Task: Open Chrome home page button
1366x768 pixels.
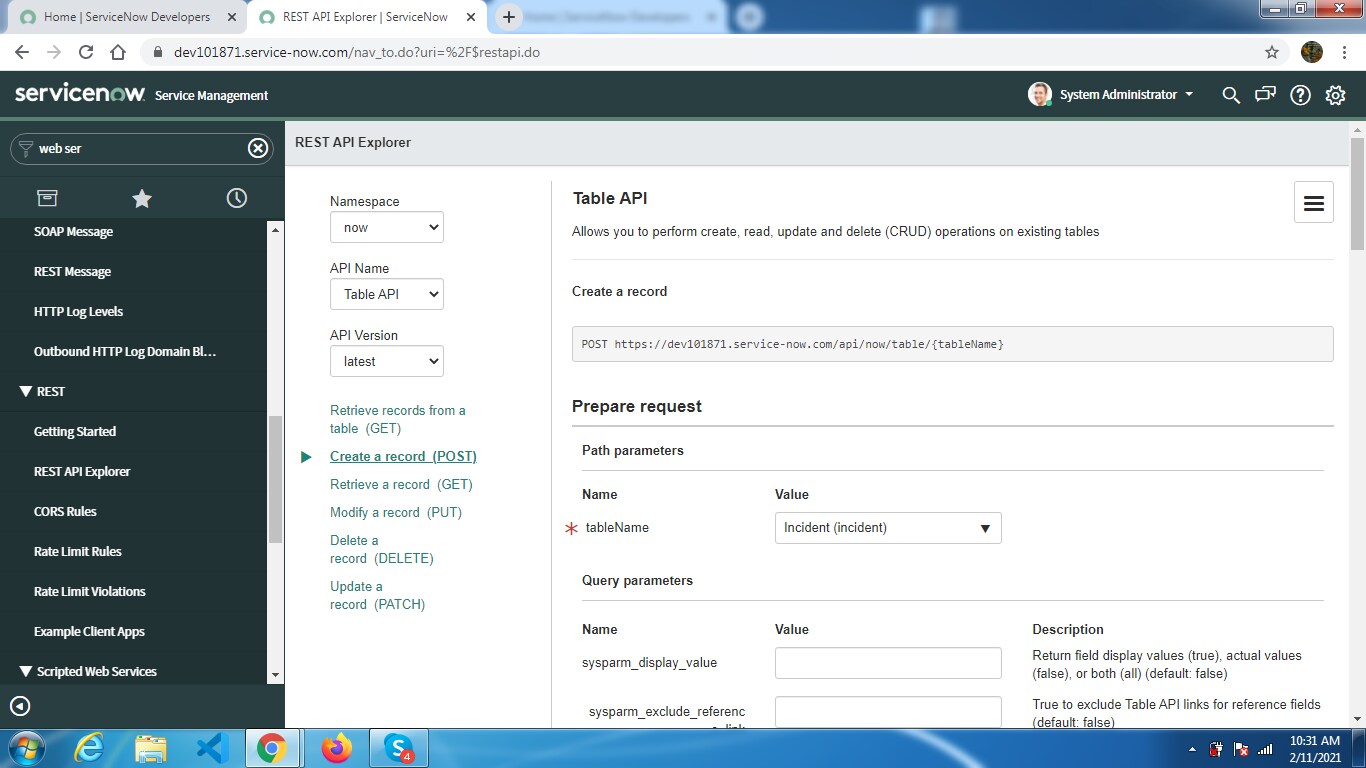Action: pyautogui.click(x=118, y=52)
